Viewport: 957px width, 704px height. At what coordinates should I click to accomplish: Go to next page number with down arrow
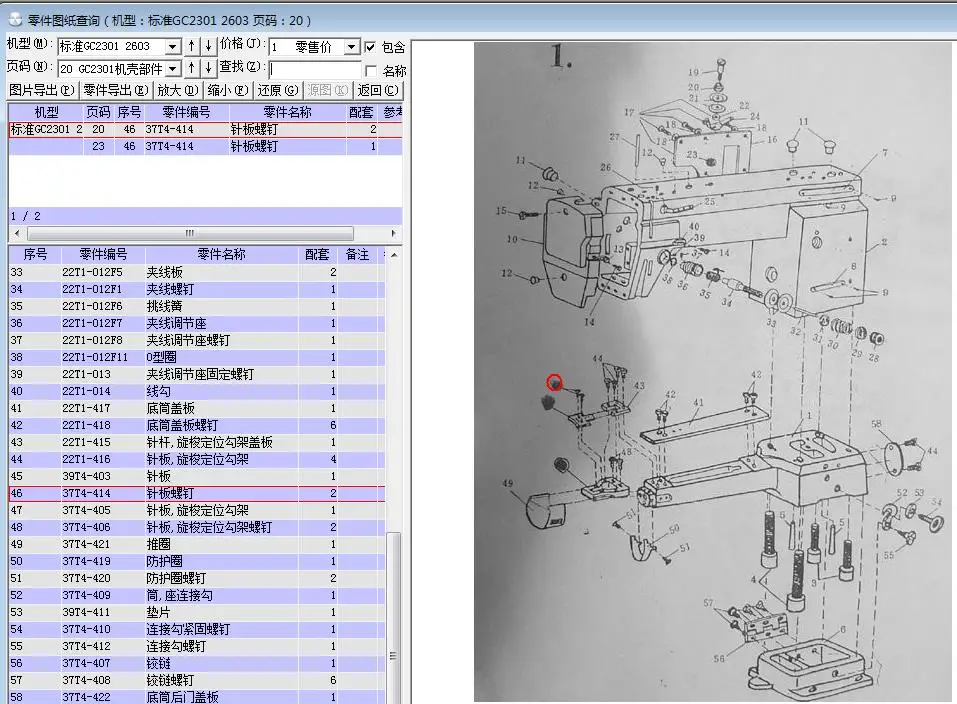point(208,68)
